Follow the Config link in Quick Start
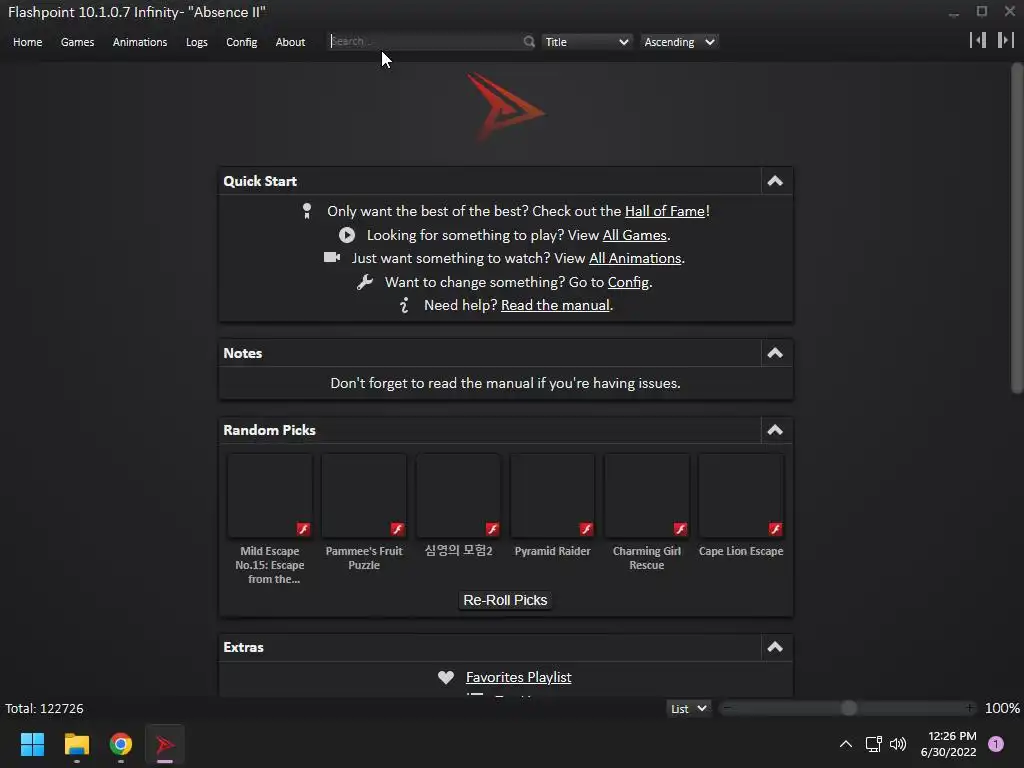This screenshot has height=768, width=1024. coord(628,282)
